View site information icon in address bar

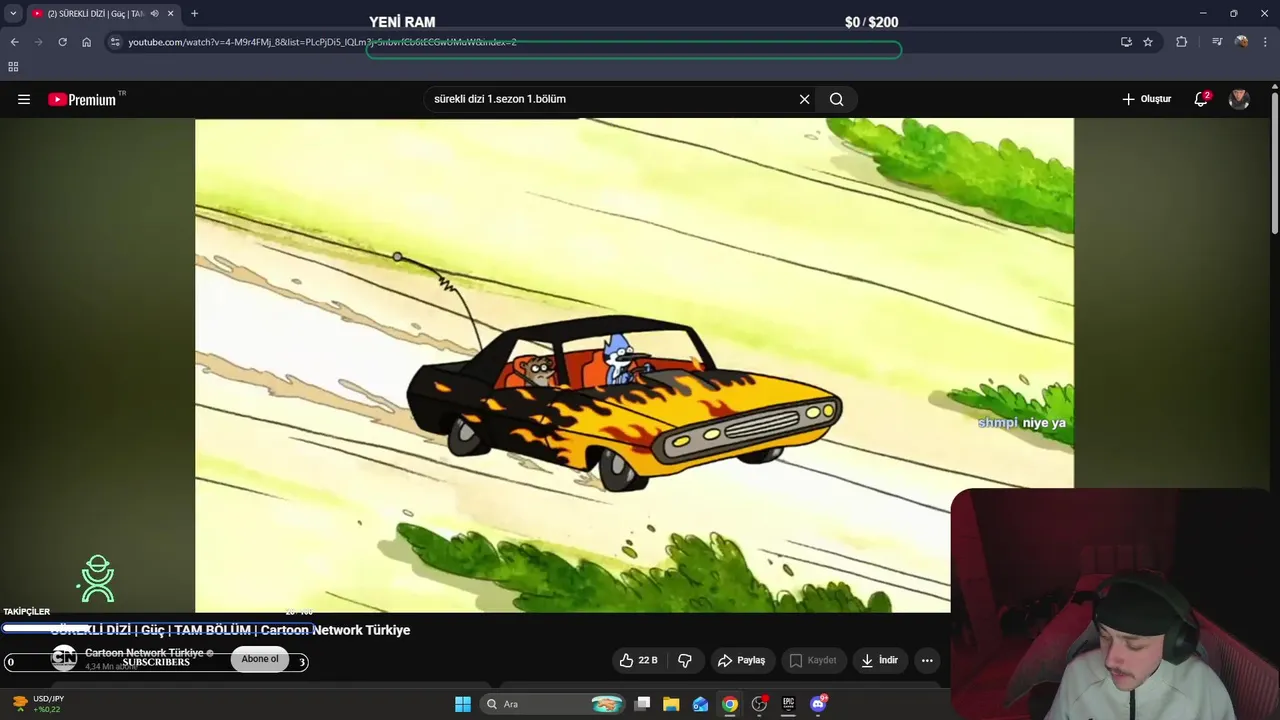coord(115,42)
